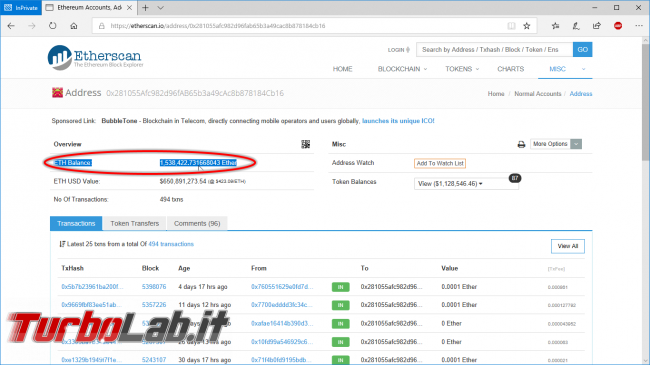Viewport: 650px width, 365px height.
Task: Click the sort icon beside Latest 25 txns
Action: point(62,244)
